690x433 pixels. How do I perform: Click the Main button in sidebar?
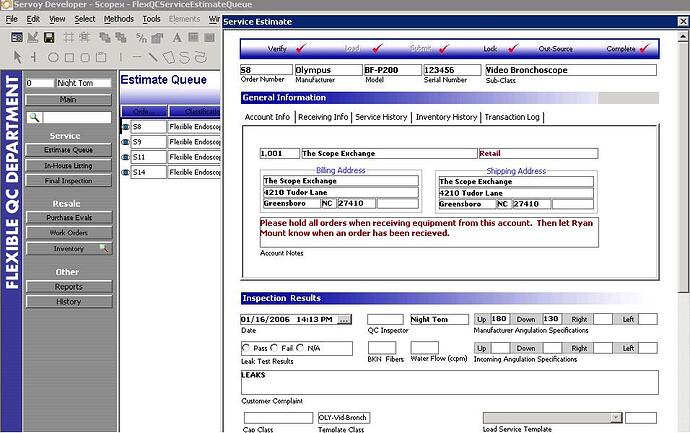(69, 99)
